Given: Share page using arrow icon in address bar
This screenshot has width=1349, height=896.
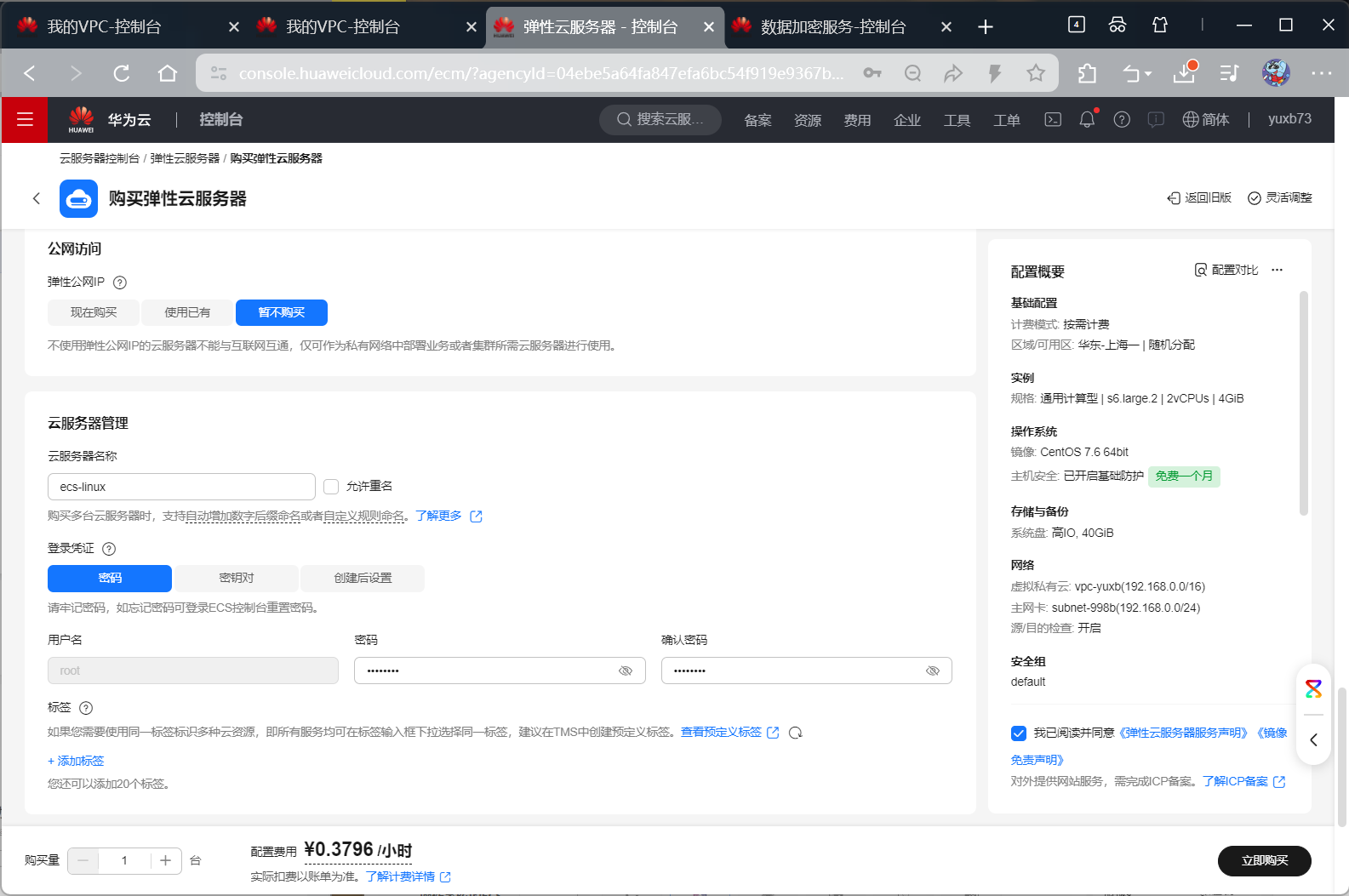Looking at the screenshot, I should click(953, 73).
